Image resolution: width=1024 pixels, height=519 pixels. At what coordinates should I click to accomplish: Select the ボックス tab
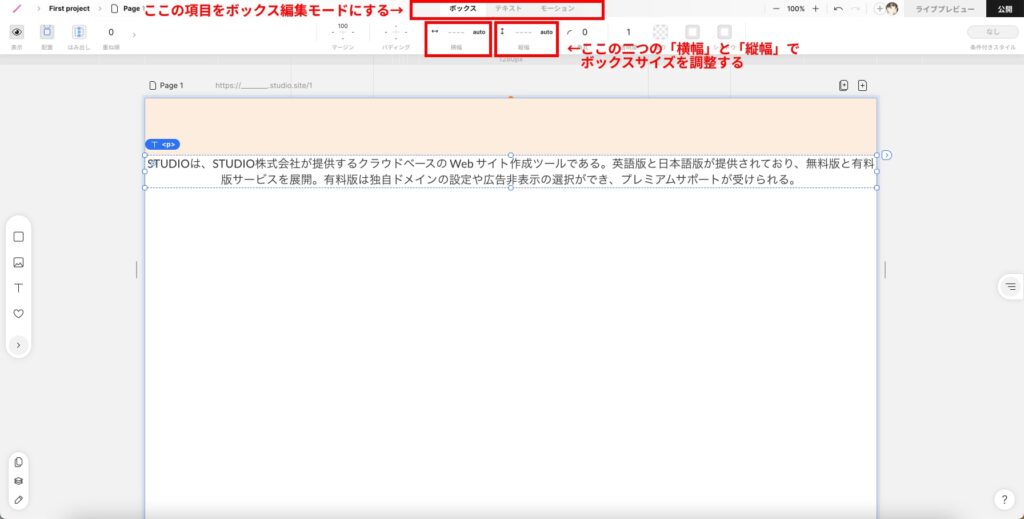[x=462, y=9]
